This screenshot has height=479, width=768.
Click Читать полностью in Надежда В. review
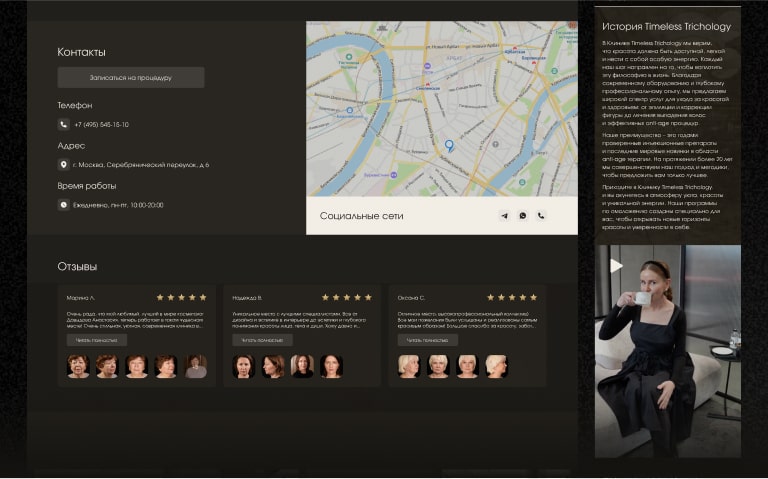click(263, 340)
